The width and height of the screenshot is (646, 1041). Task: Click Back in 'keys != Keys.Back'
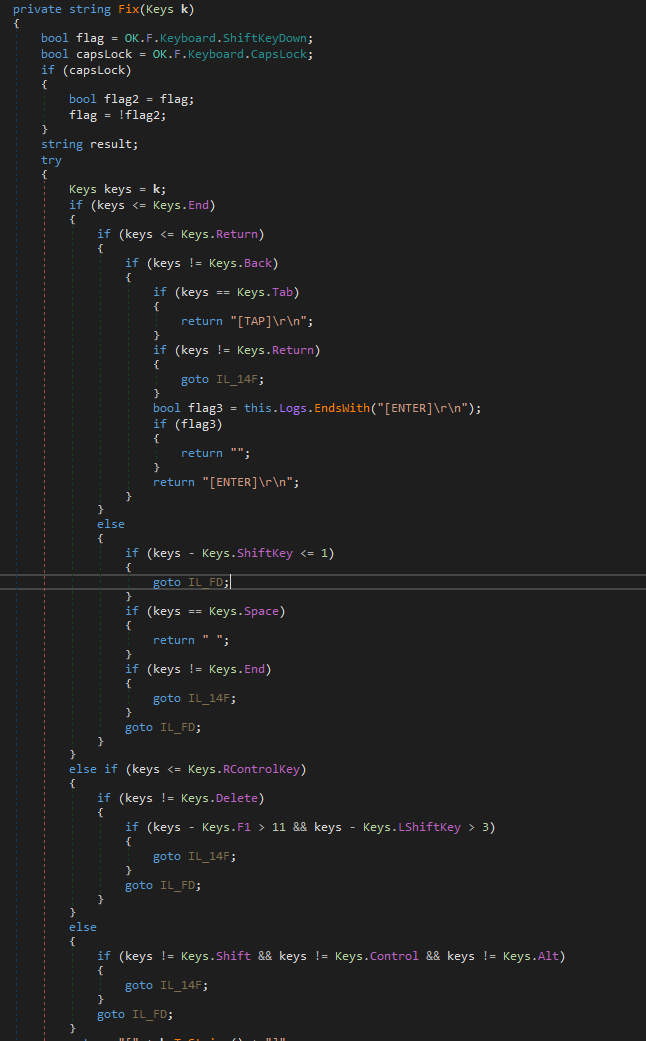[x=258, y=263]
